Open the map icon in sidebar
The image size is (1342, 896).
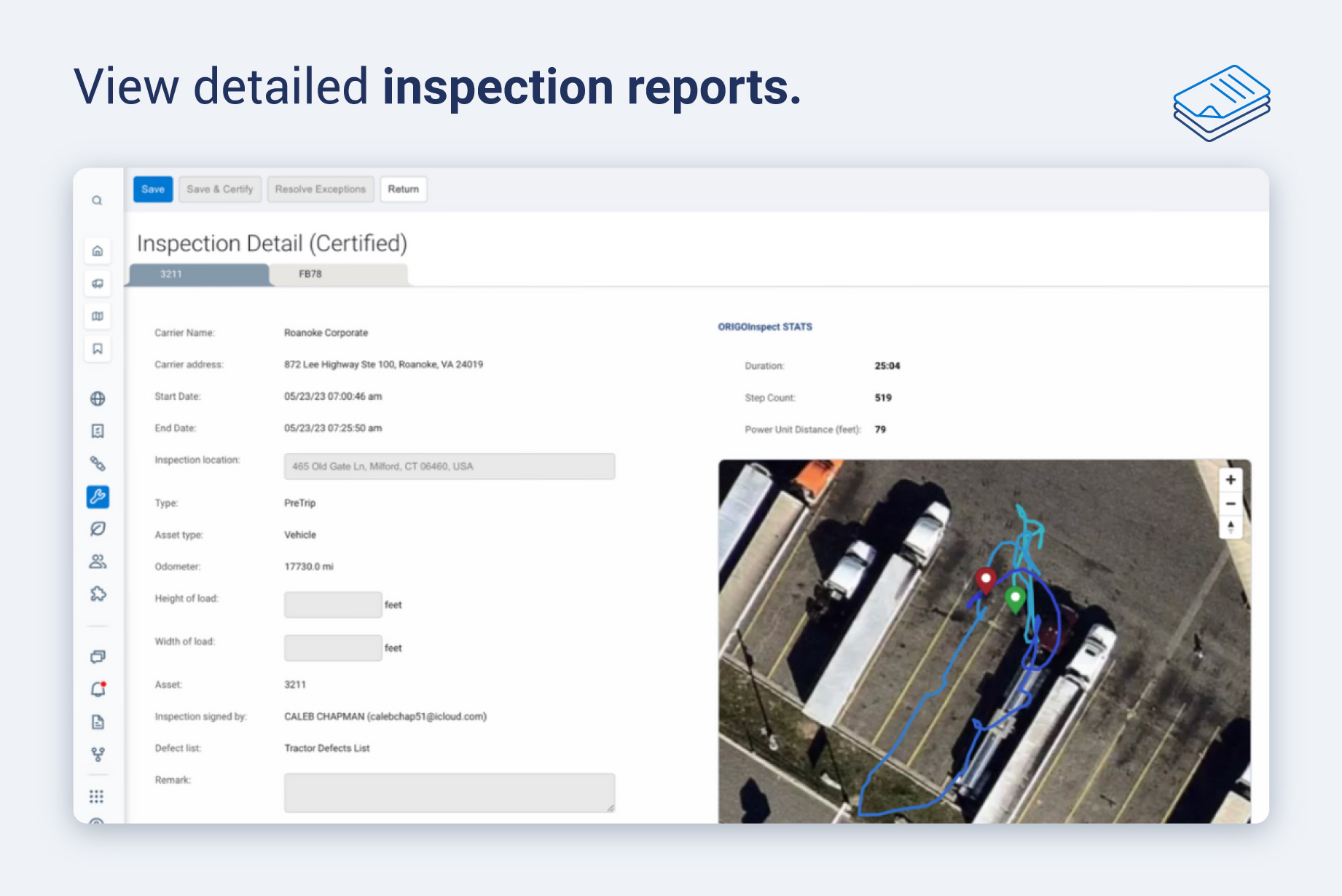pos(98,316)
